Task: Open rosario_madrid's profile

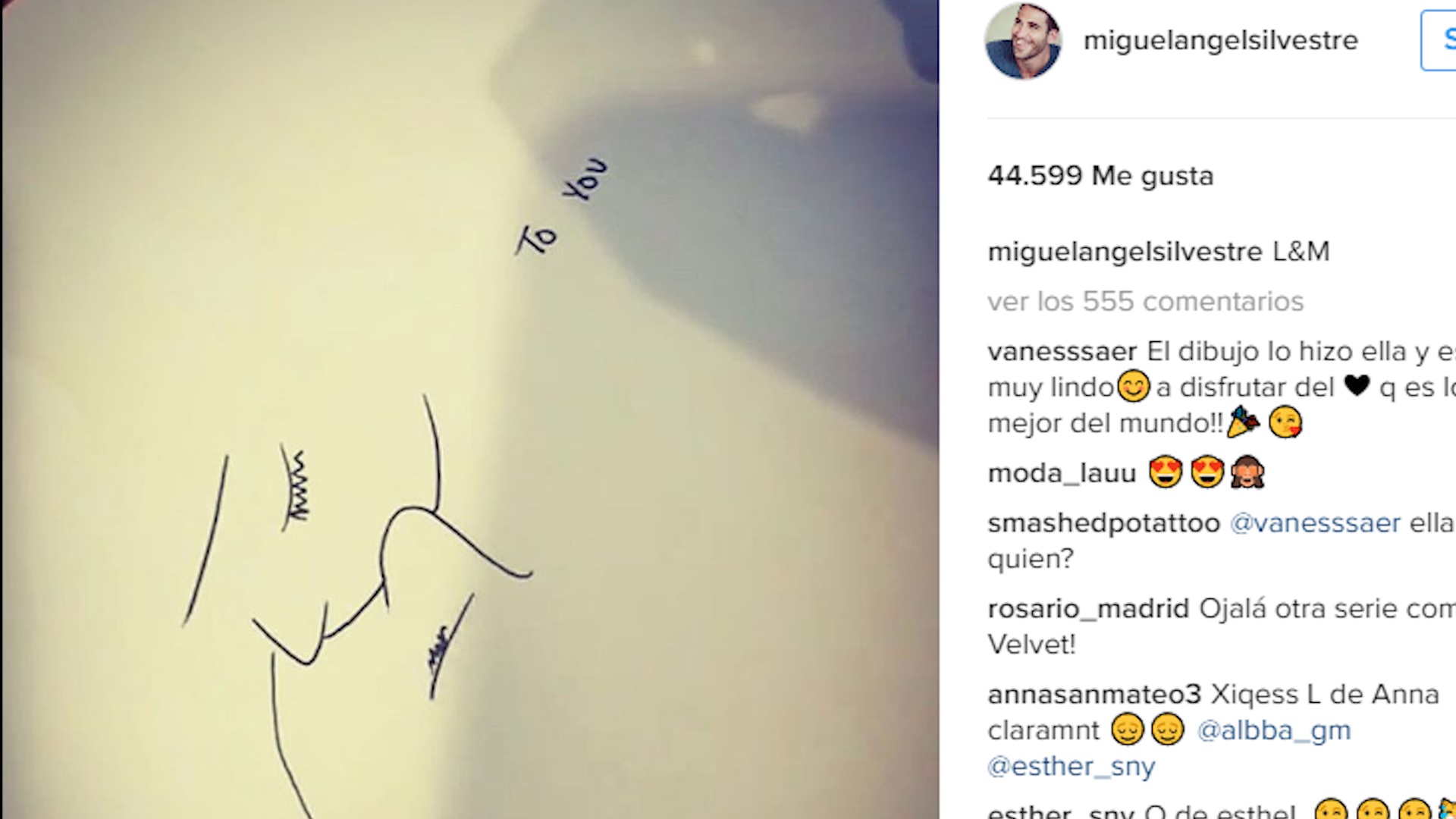Action: click(x=1088, y=609)
